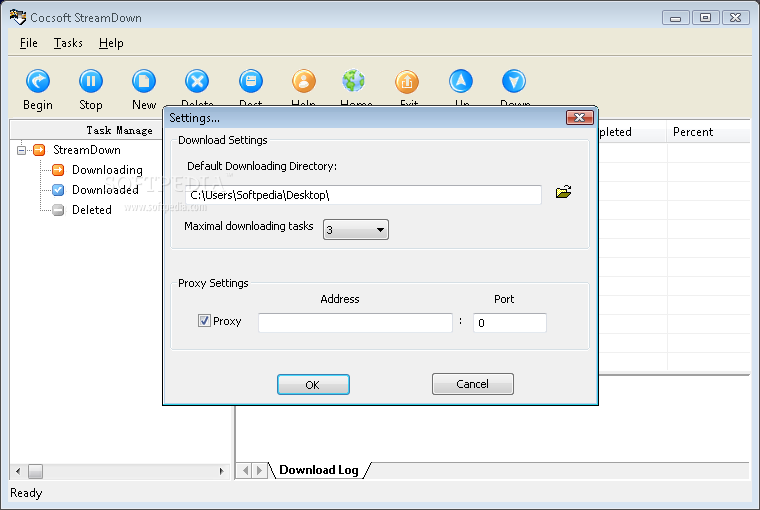Browse for folder with directory icon
The height and width of the screenshot is (510, 760).
pos(563,192)
